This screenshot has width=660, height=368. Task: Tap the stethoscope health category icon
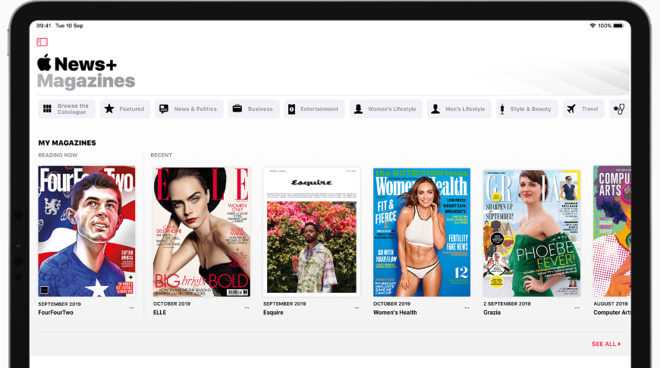pyautogui.click(x=620, y=109)
